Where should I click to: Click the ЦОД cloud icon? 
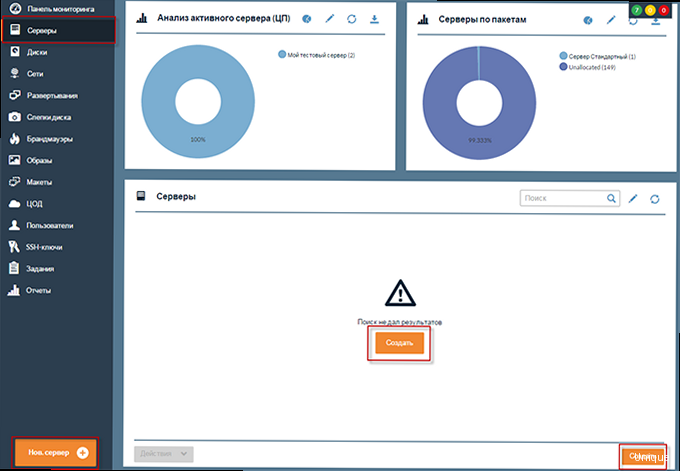pos(15,204)
